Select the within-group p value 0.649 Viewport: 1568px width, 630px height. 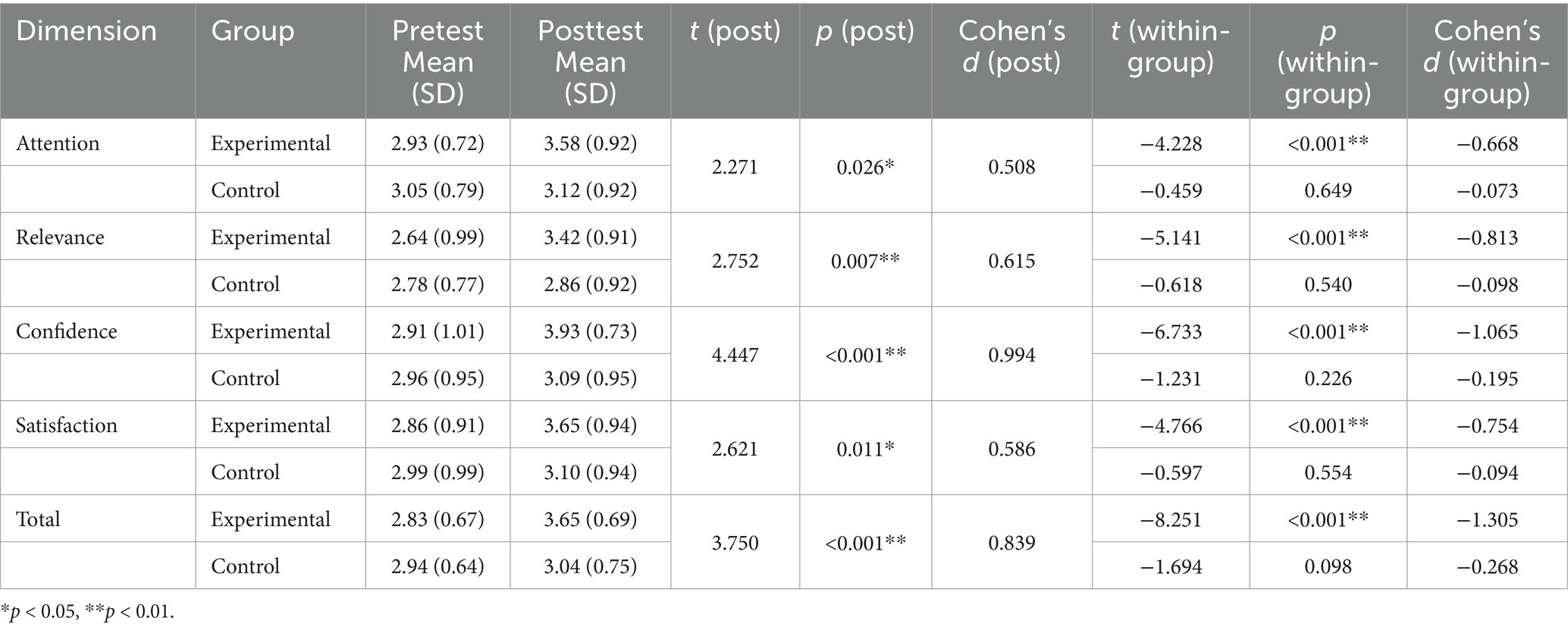(1328, 190)
